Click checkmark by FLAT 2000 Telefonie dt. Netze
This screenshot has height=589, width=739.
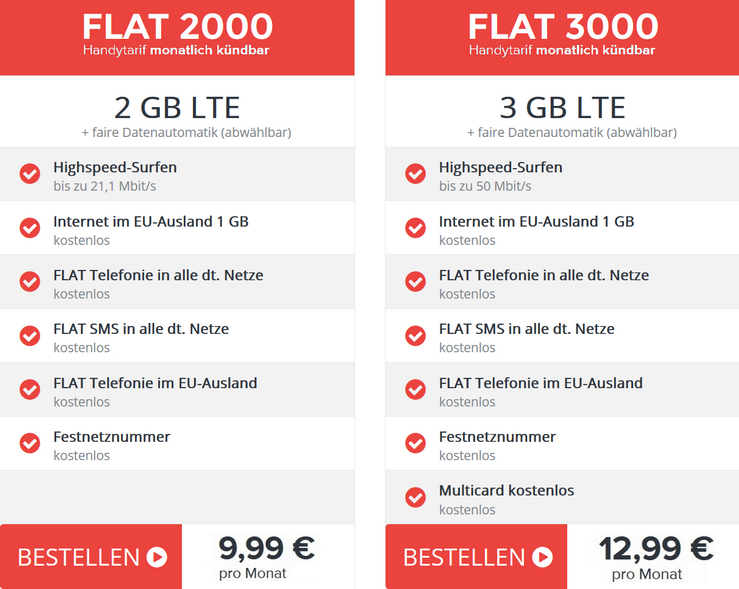coord(30,282)
